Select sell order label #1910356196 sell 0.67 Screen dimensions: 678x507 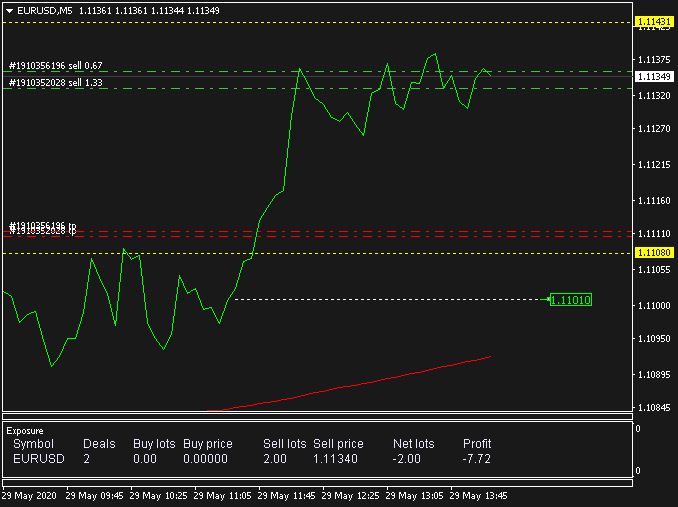pos(56,66)
